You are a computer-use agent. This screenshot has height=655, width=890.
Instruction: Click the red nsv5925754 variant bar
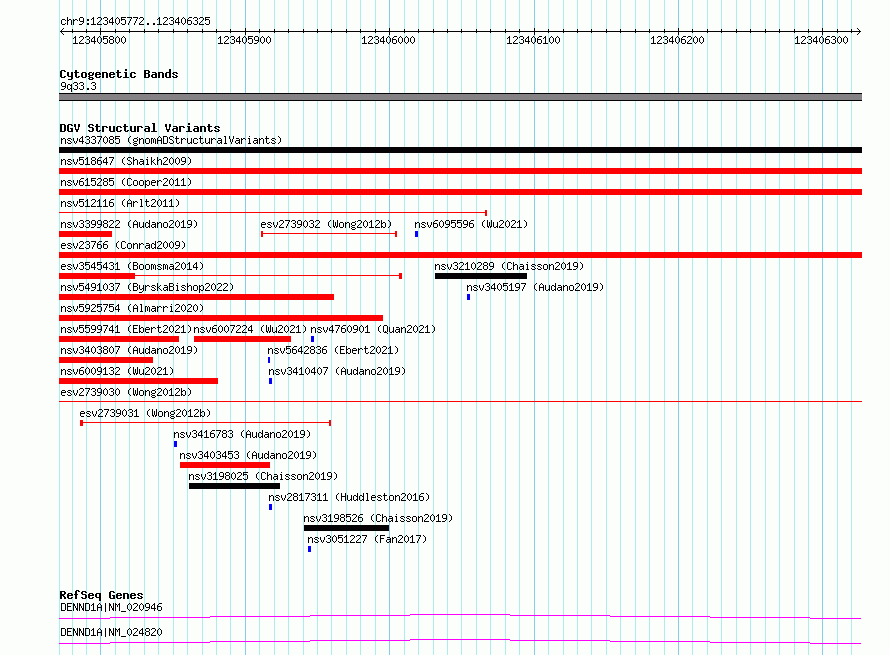coord(221,318)
